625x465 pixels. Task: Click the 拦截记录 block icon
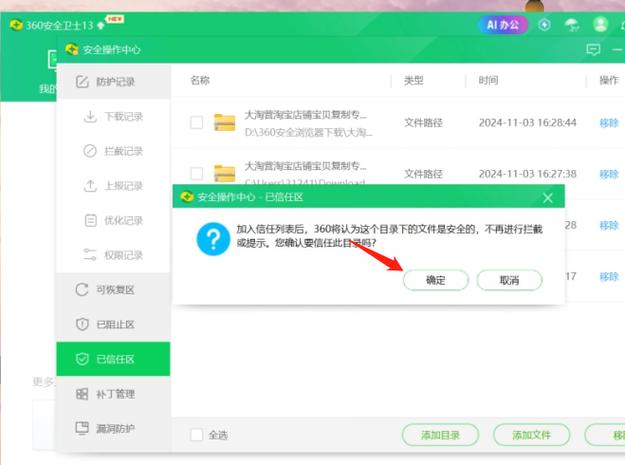90,151
